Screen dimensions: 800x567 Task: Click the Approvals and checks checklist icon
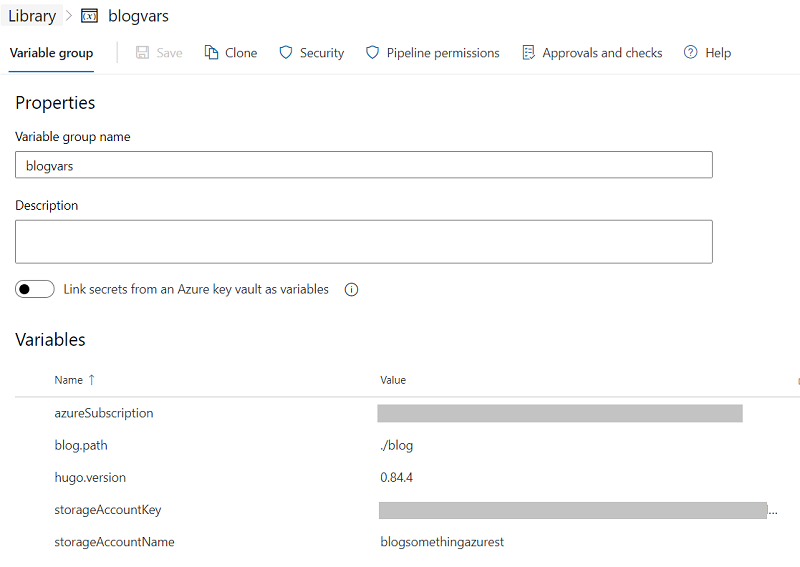tap(529, 53)
